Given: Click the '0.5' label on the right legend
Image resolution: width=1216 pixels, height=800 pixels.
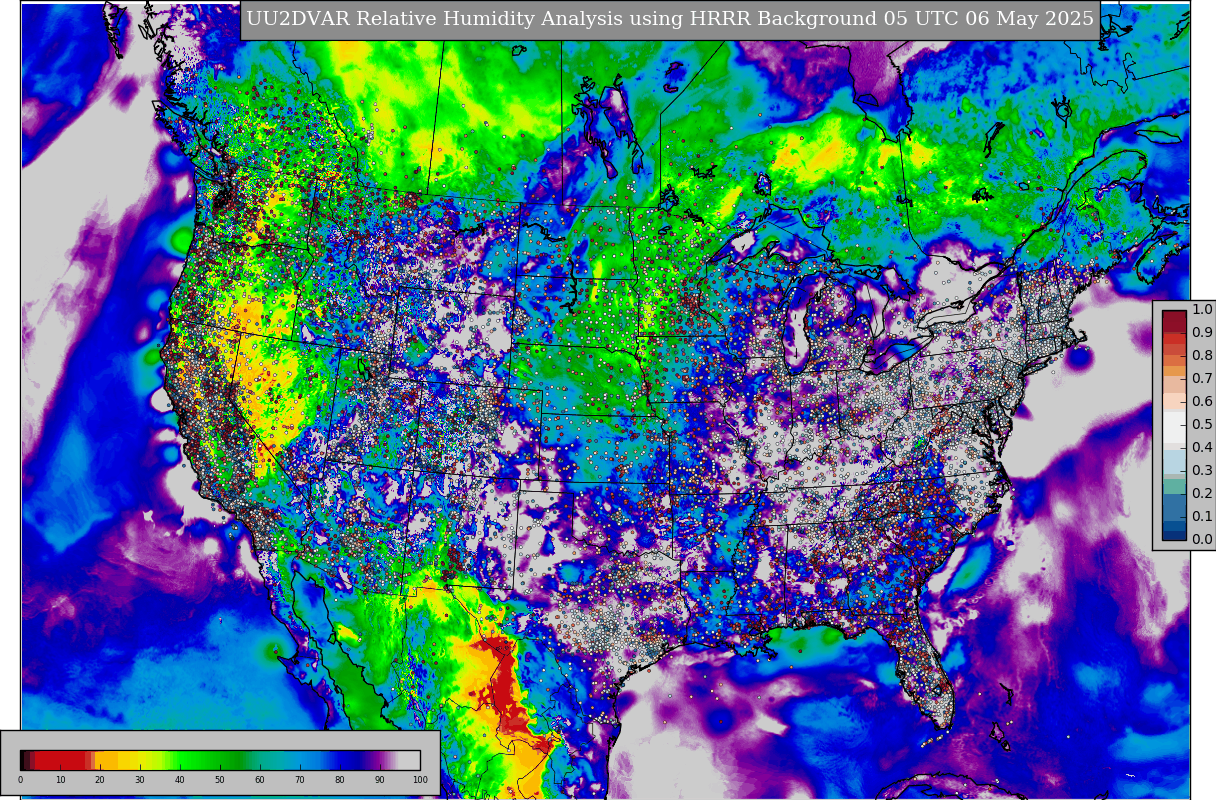Looking at the screenshot, I should tap(1202, 425).
